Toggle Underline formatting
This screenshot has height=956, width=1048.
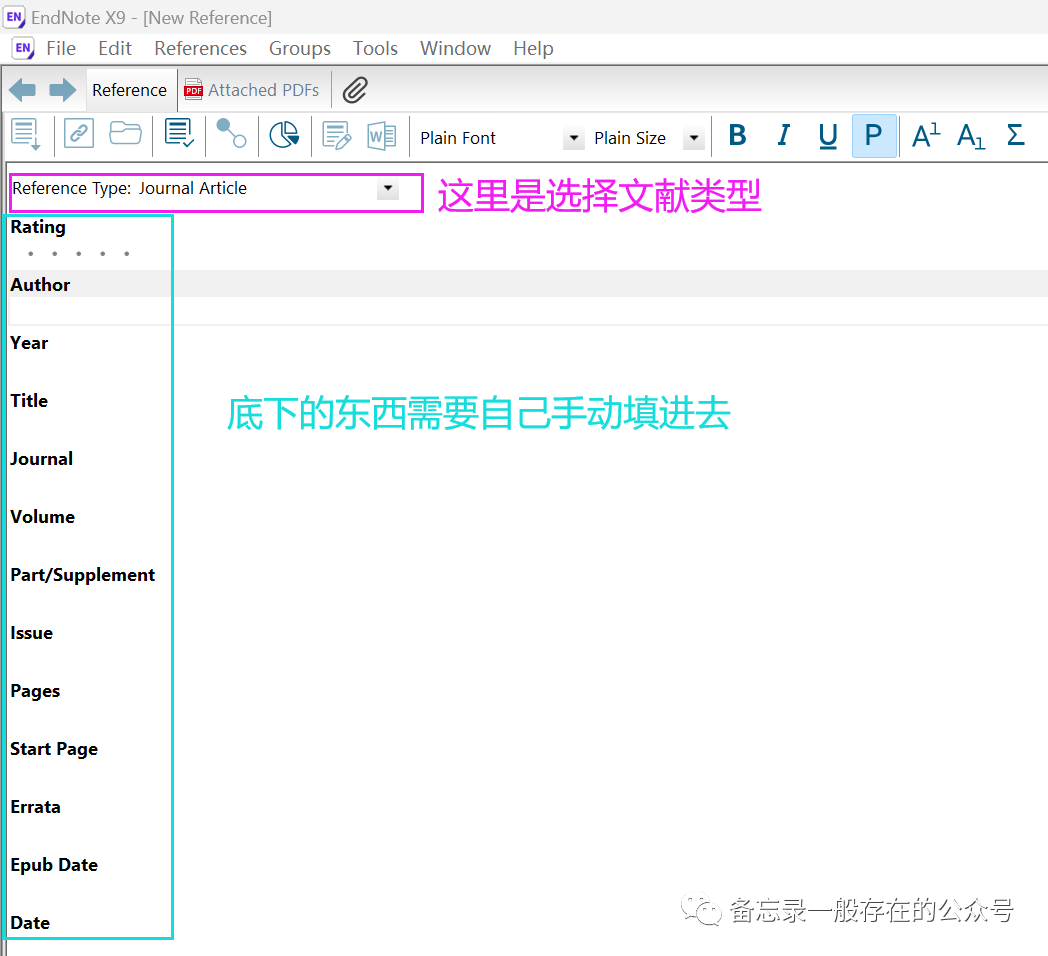tap(828, 136)
